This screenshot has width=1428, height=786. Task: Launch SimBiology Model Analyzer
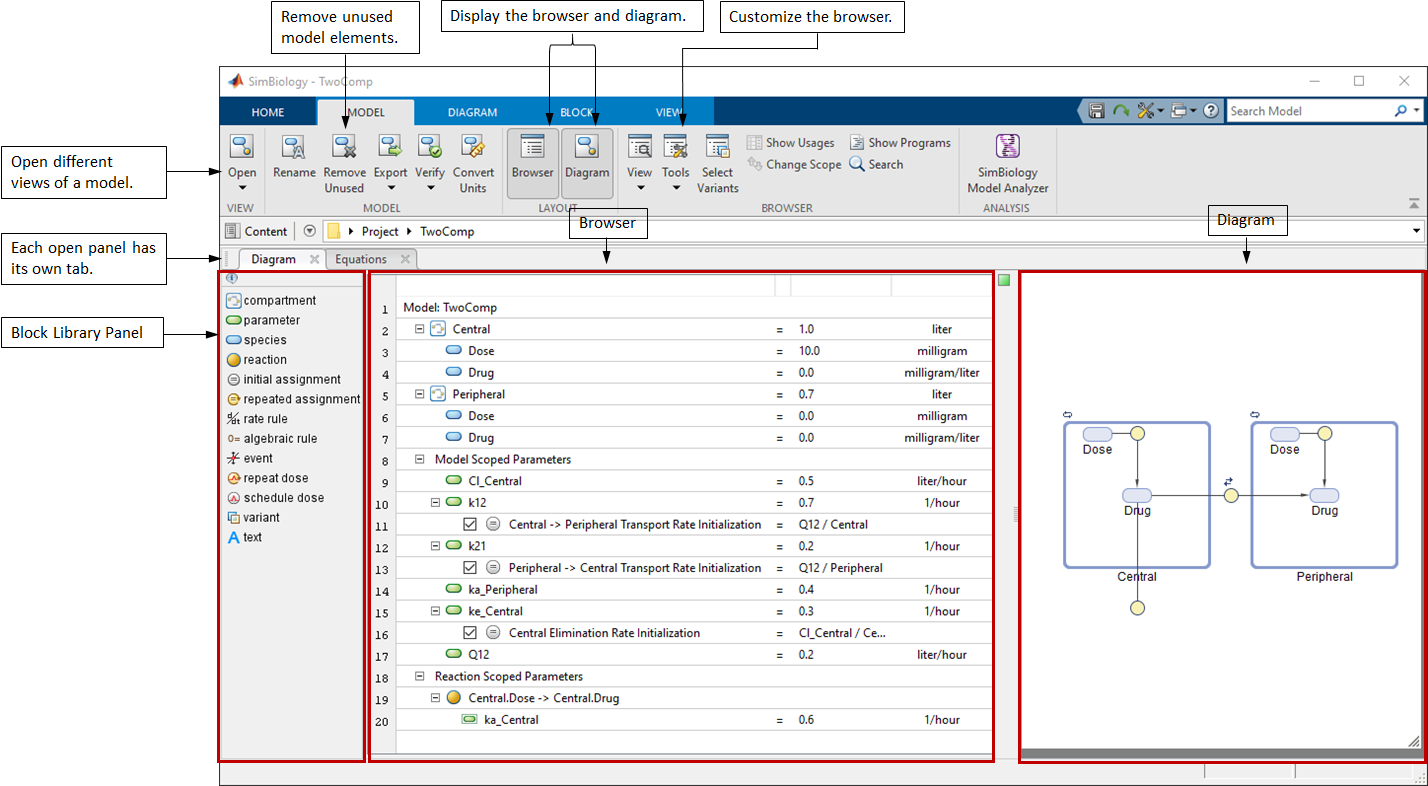coord(1007,163)
